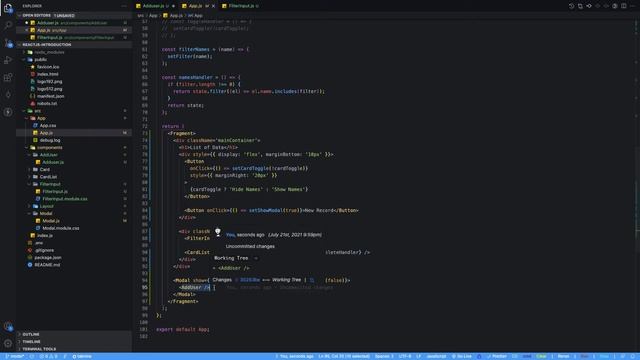Image resolution: width=640 pixels, height=360 pixels.
Task: Open logo192.png in the file tree
Action: 74,82
